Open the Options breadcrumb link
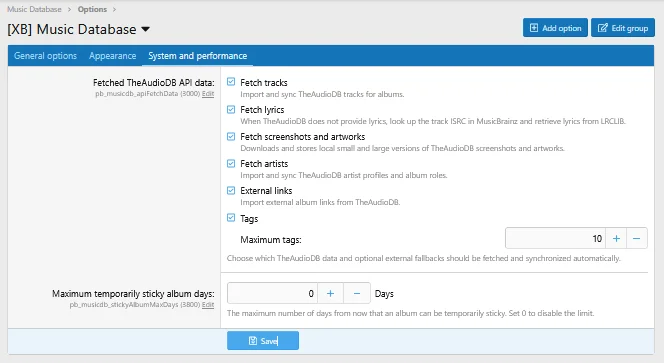This screenshot has height=363, width=664. click(92, 9)
